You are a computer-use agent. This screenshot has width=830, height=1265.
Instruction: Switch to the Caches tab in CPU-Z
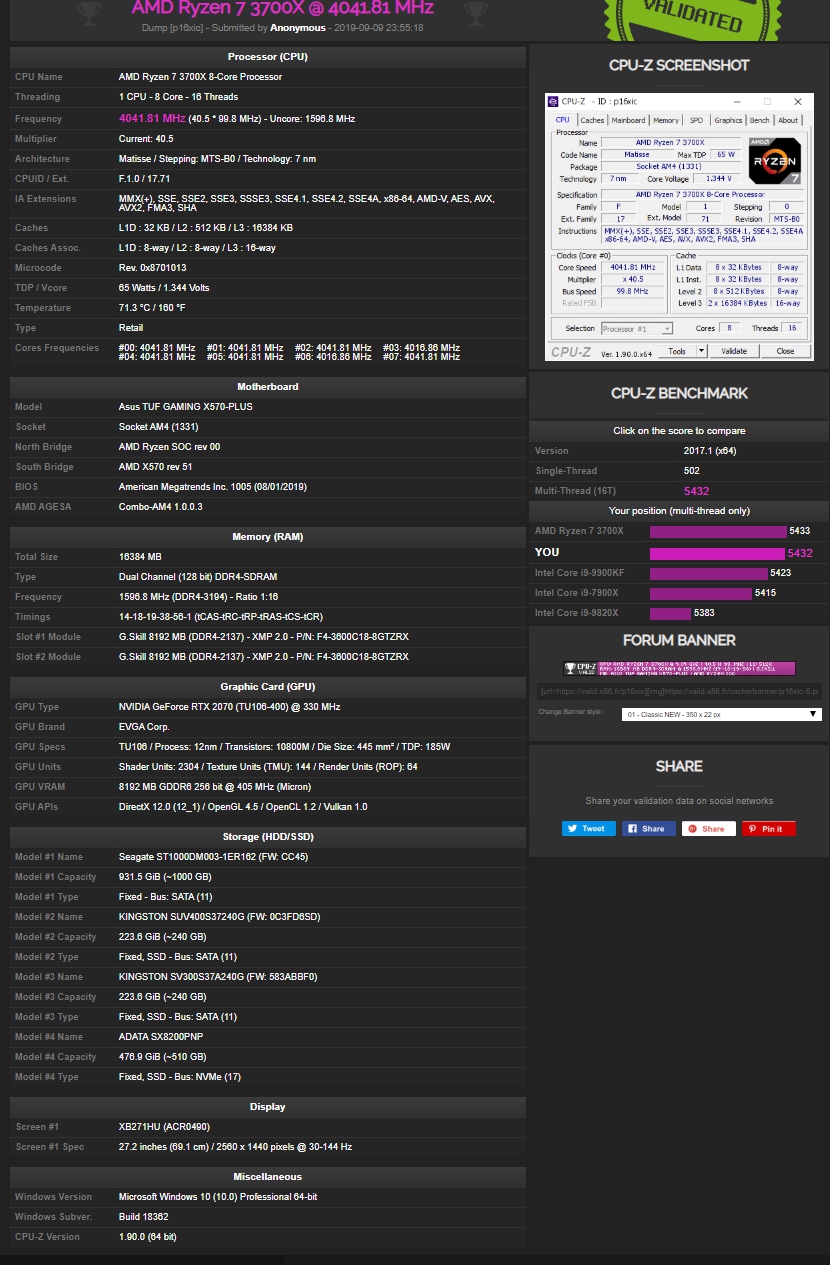pyautogui.click(x=592, y=120)
